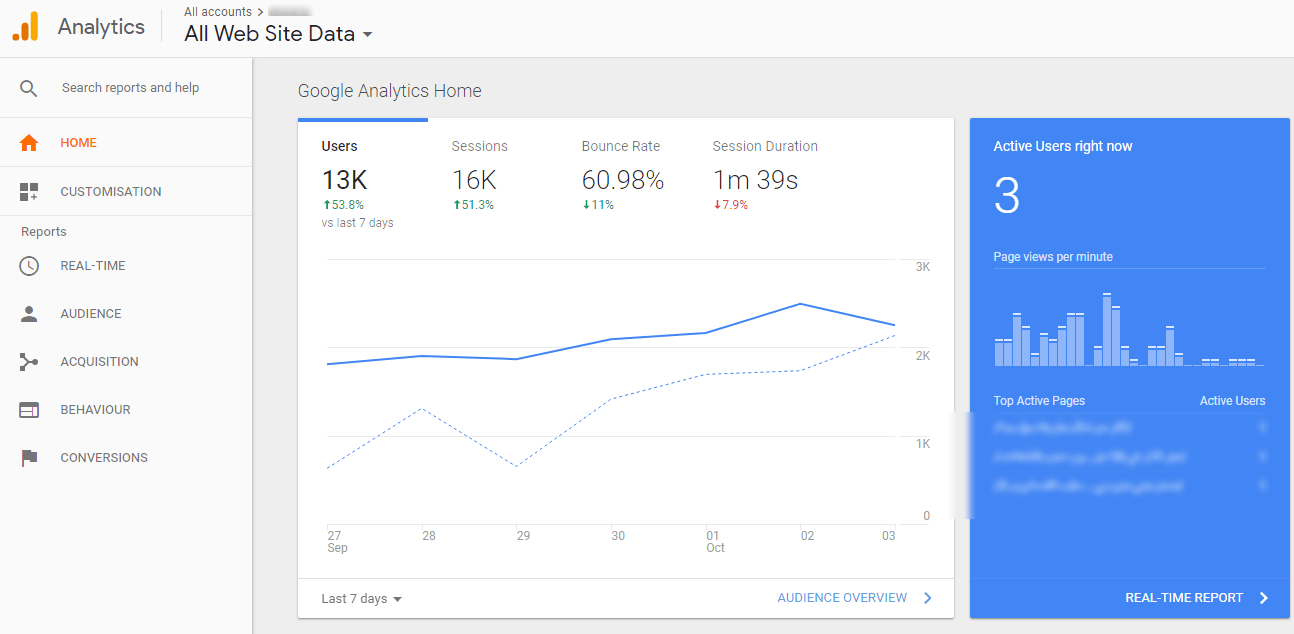The height and width of the screenshot is (634, 1294).
Task: Open Real-Time reports via clock icon
Action: pos(29,266)
